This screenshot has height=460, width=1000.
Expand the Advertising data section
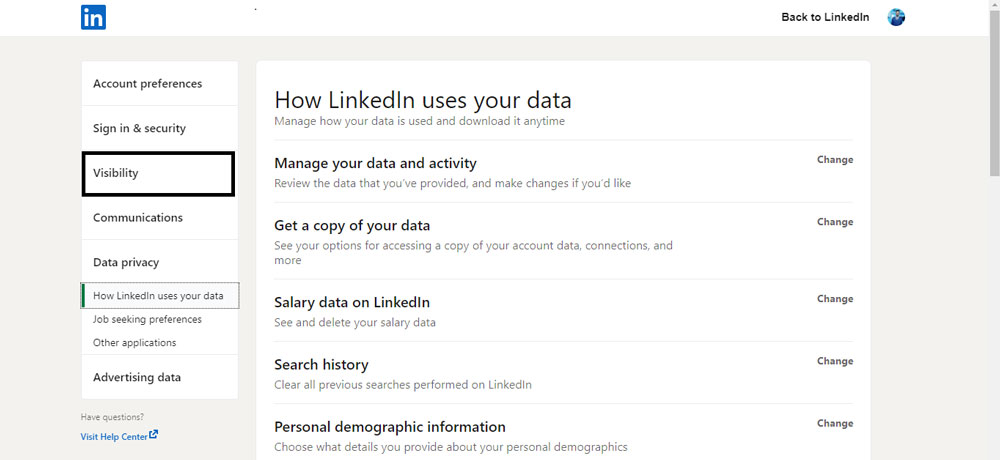[x=159, y=377]
